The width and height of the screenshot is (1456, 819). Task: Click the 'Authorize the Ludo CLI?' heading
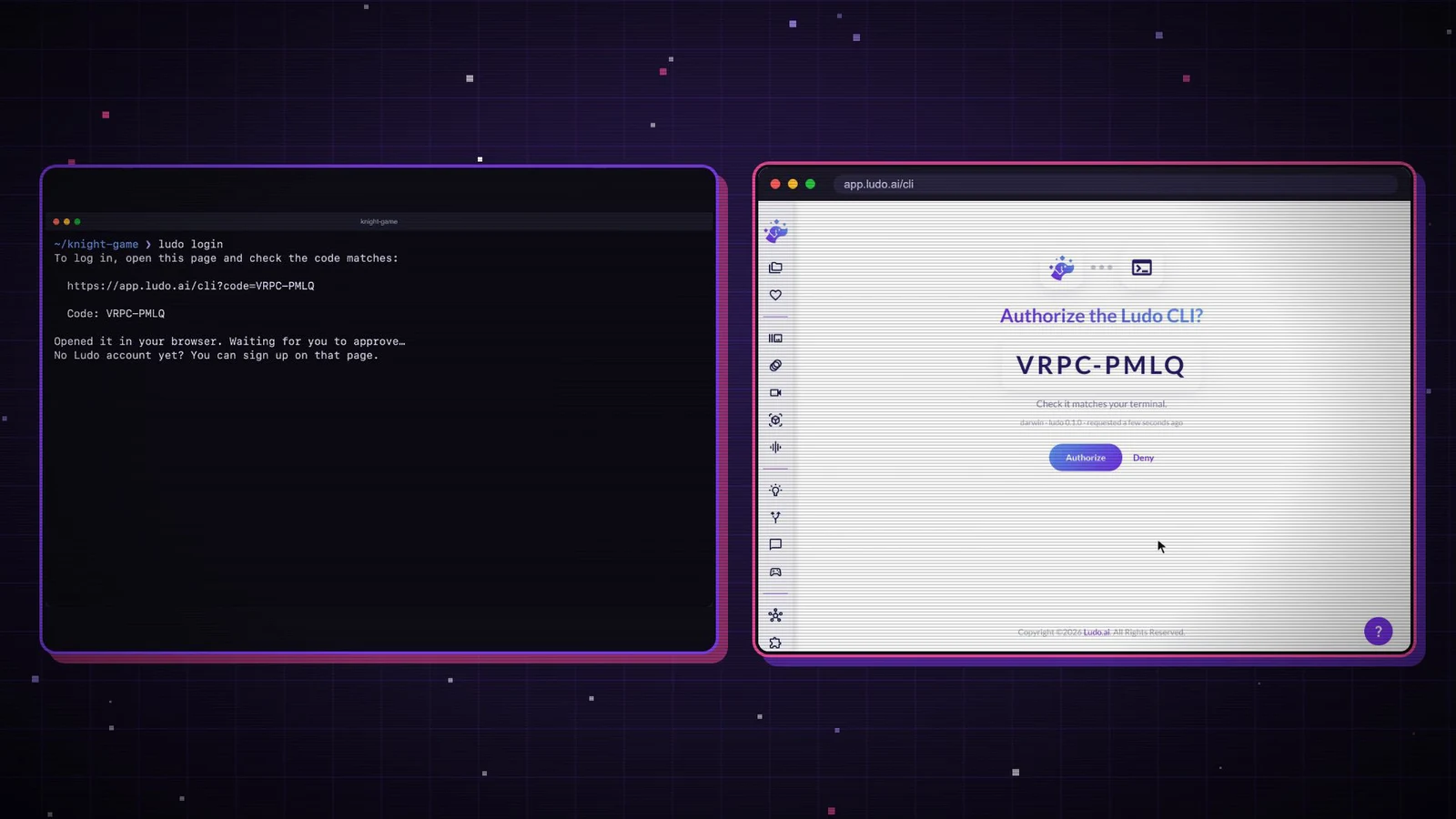point(1101,316)
